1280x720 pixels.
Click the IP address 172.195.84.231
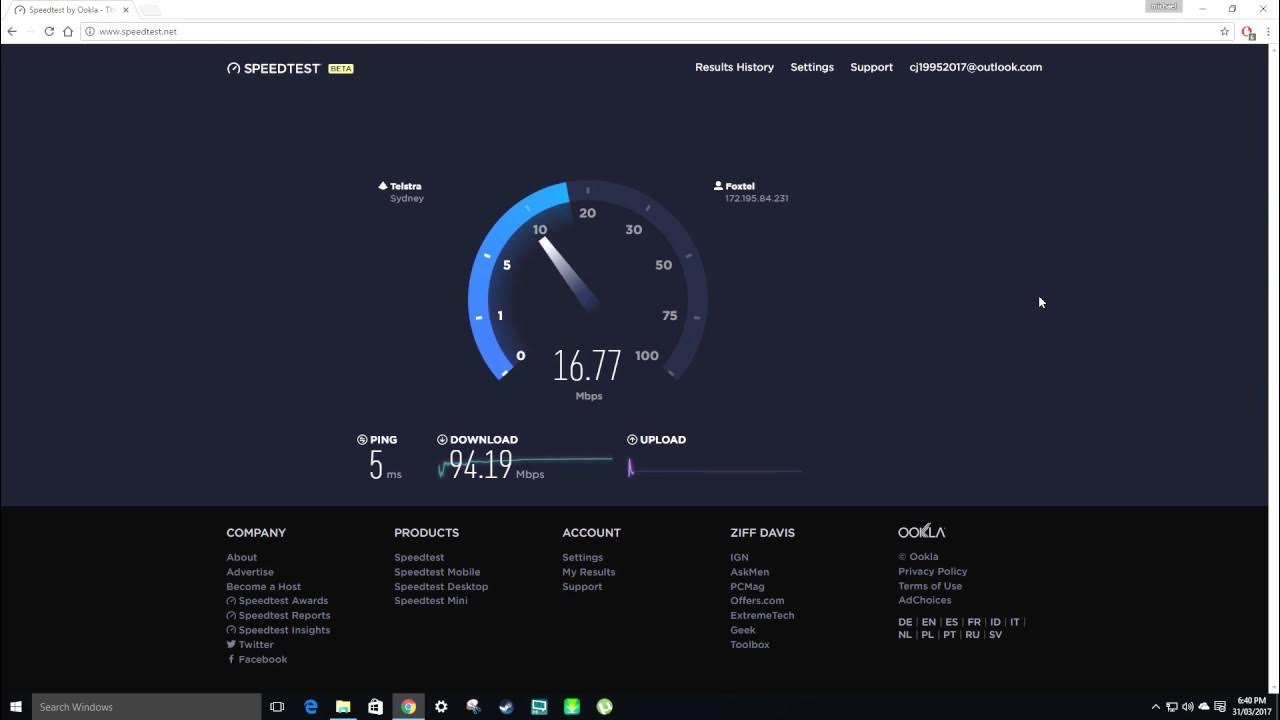tap(757, 198)
